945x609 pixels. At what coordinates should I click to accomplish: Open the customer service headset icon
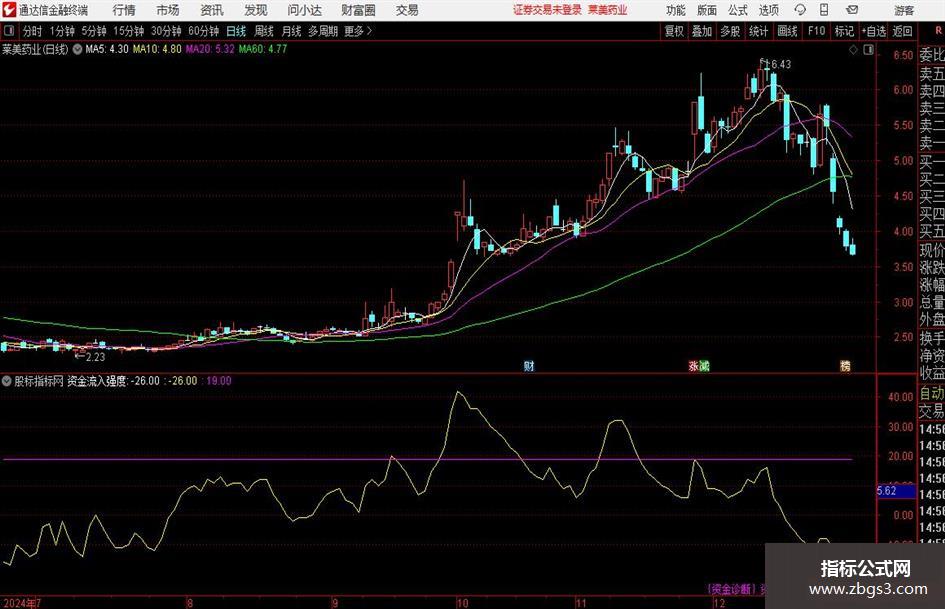(800, 10)
